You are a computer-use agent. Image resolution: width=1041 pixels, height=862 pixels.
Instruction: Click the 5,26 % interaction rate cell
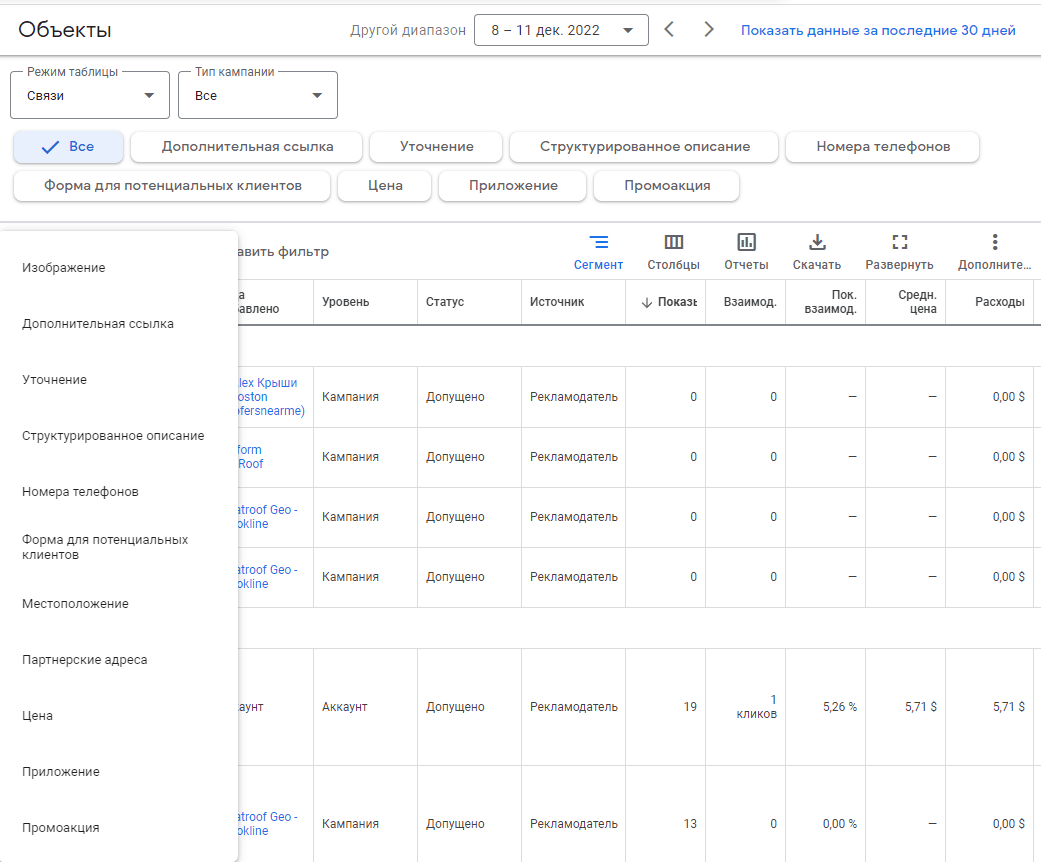(x=826, y=707)
